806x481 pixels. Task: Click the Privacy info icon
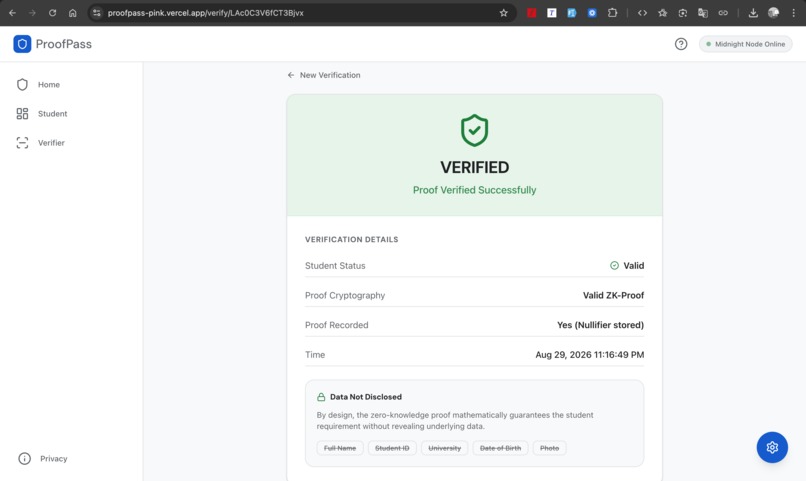(24, 458)
